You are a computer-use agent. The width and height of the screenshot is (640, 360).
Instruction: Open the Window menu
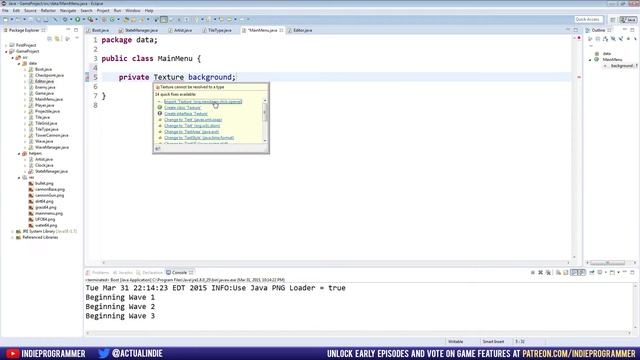point(133,11)
